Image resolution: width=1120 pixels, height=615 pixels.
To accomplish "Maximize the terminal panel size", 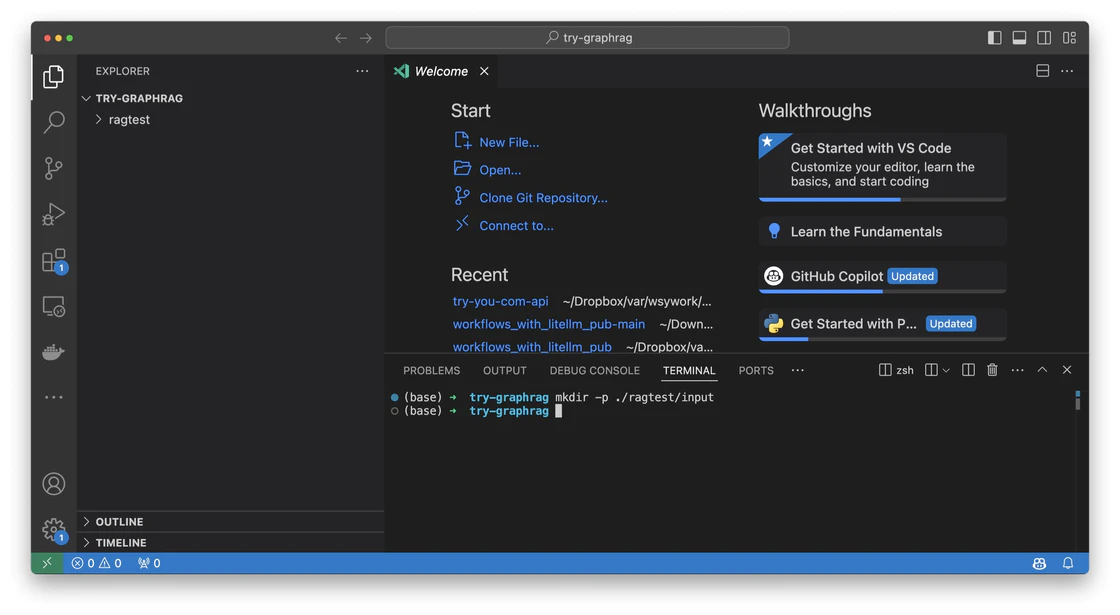I will 1042,370.
